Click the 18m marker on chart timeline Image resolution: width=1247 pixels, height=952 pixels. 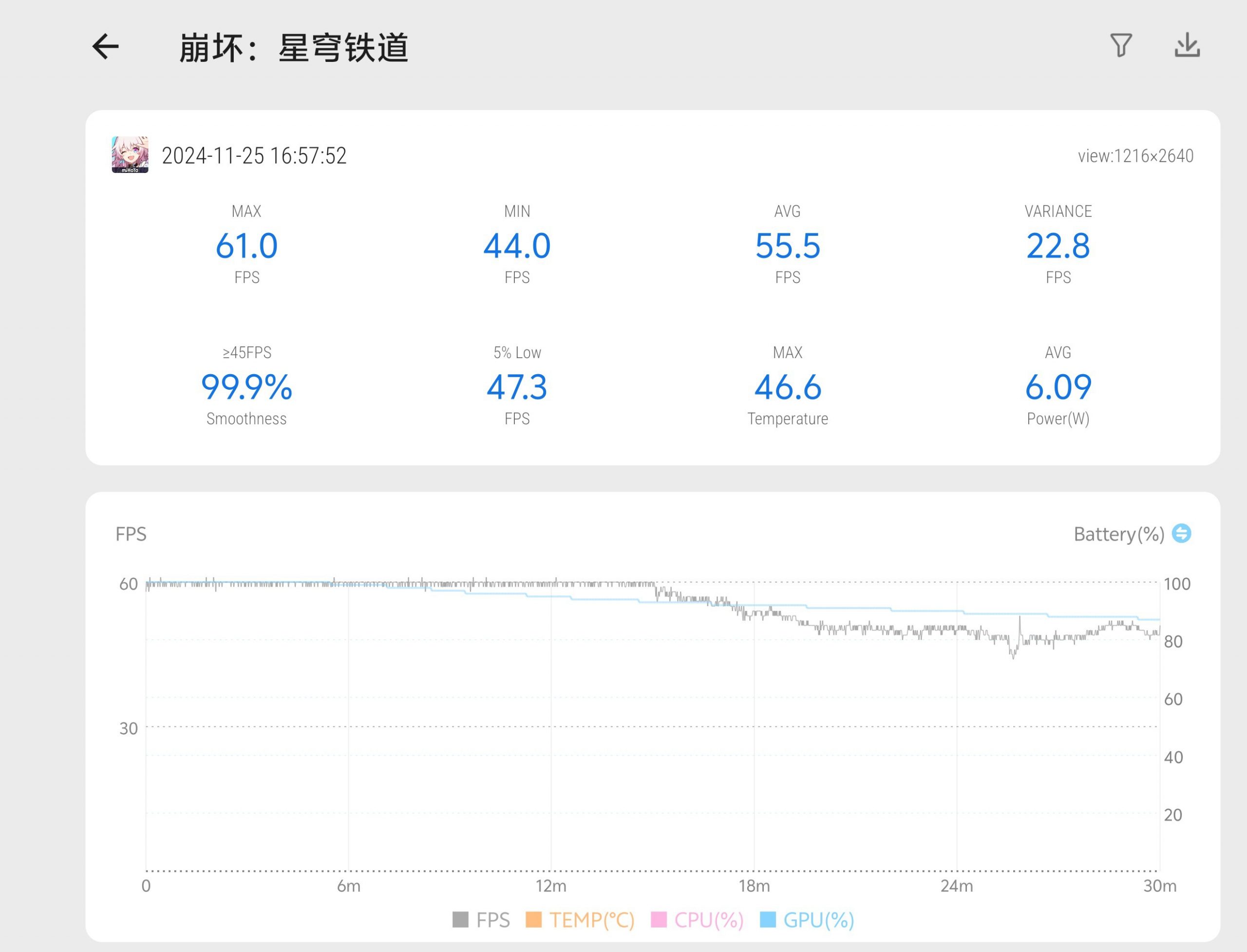[754, 886]
